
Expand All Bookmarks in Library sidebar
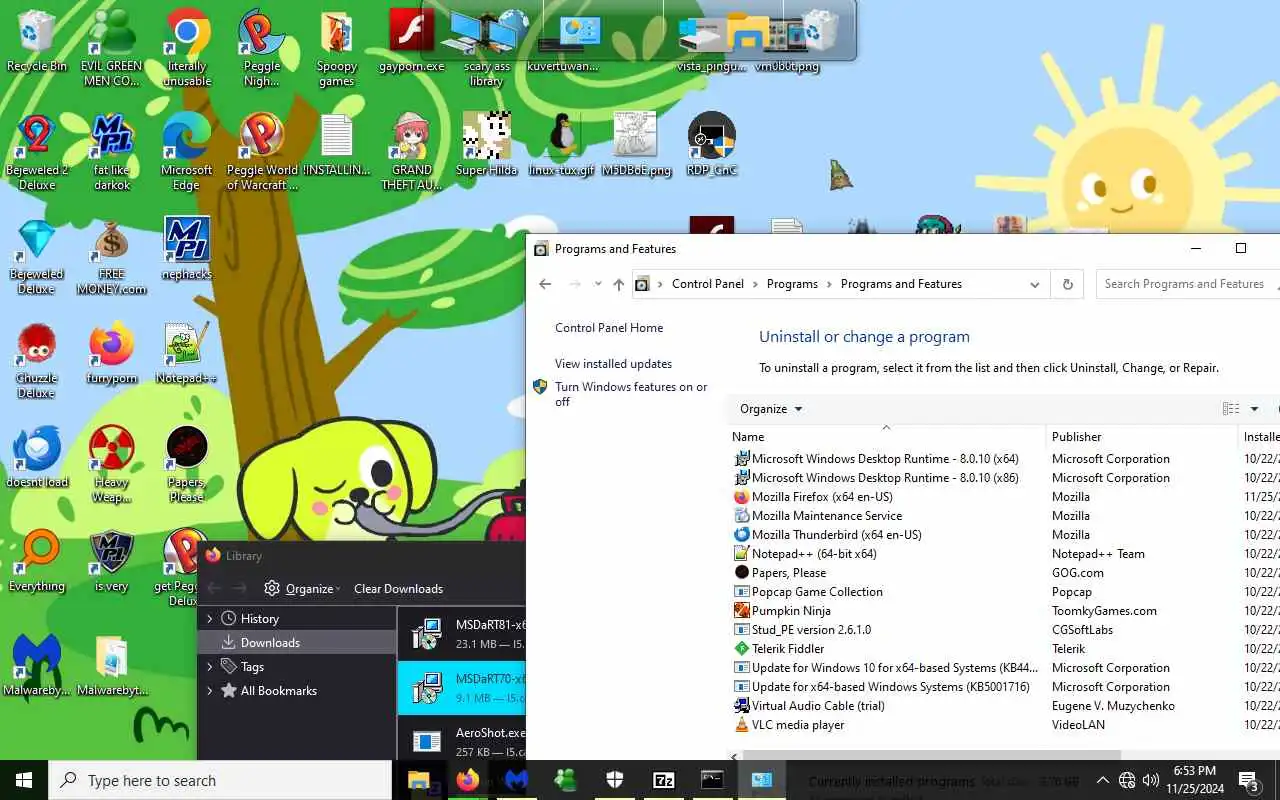click(x=210, y=691)
